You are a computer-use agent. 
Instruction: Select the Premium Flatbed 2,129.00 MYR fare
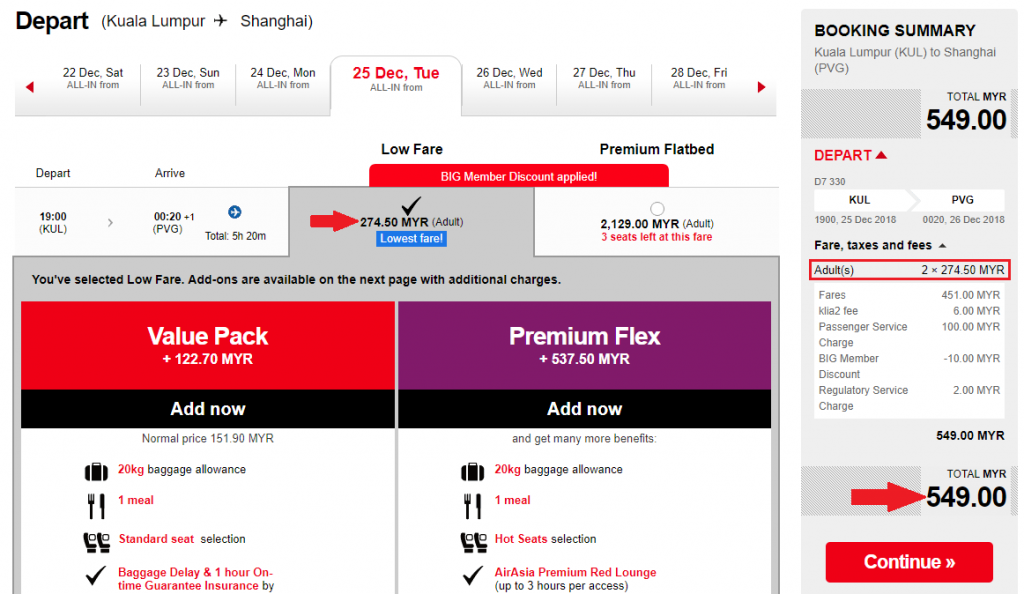point(657,209)
